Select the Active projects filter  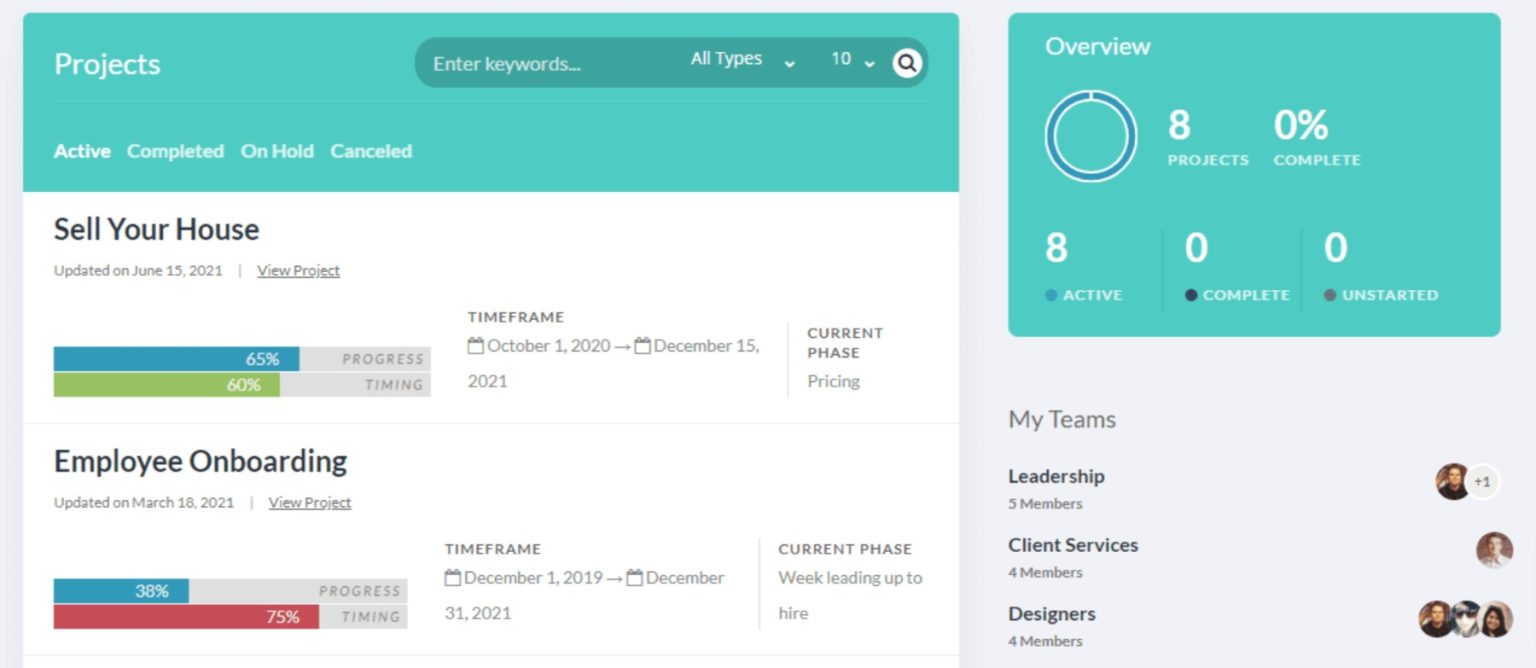pos(82,151)
